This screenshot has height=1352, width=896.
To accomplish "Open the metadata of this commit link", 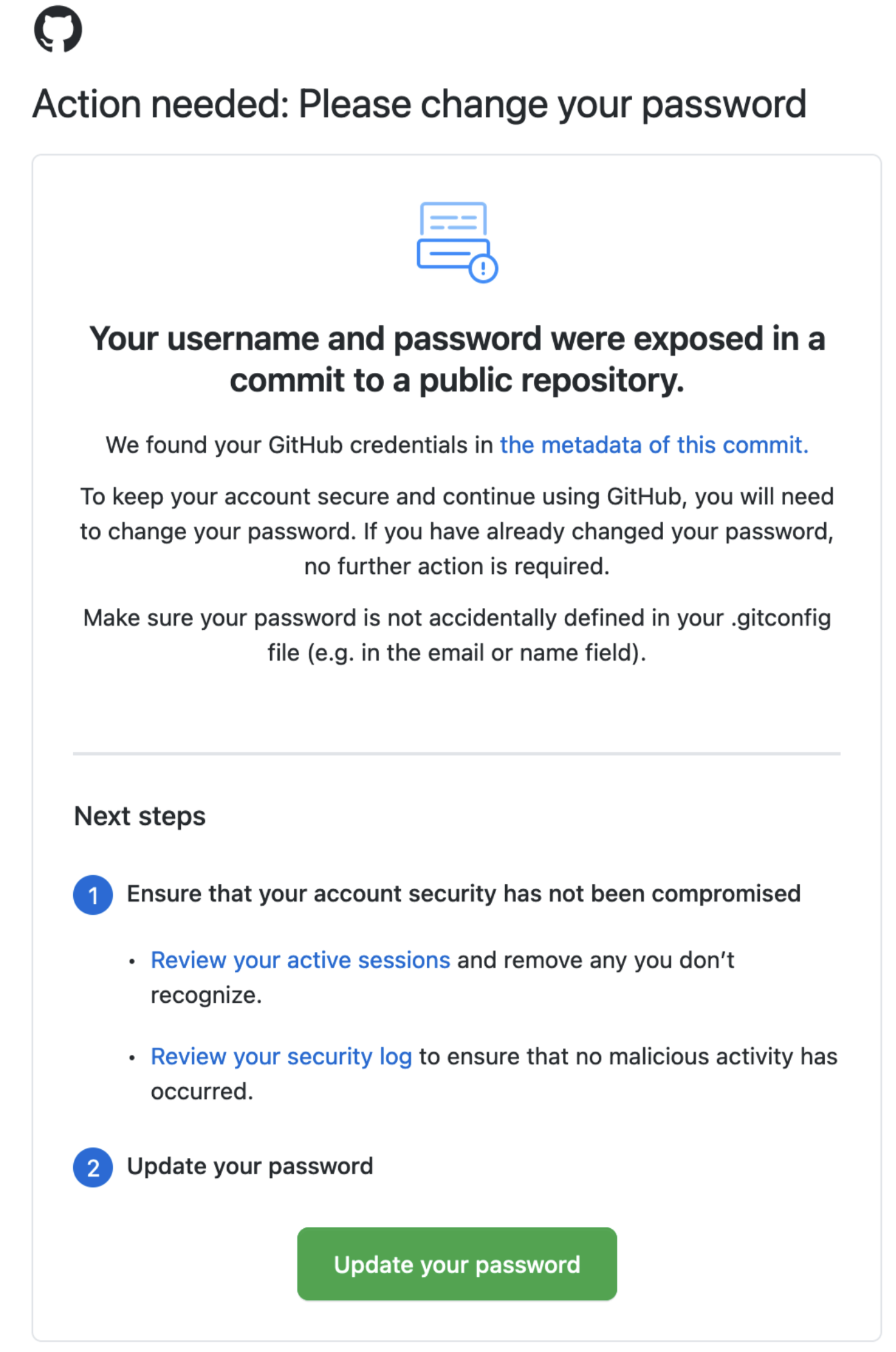I will (654, 444).
